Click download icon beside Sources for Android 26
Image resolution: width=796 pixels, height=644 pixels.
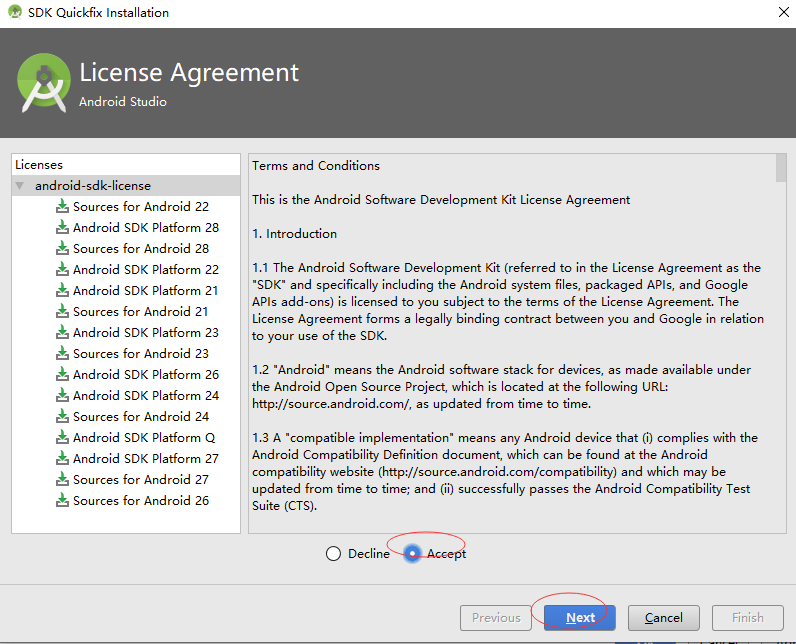[x=62, y=500]
